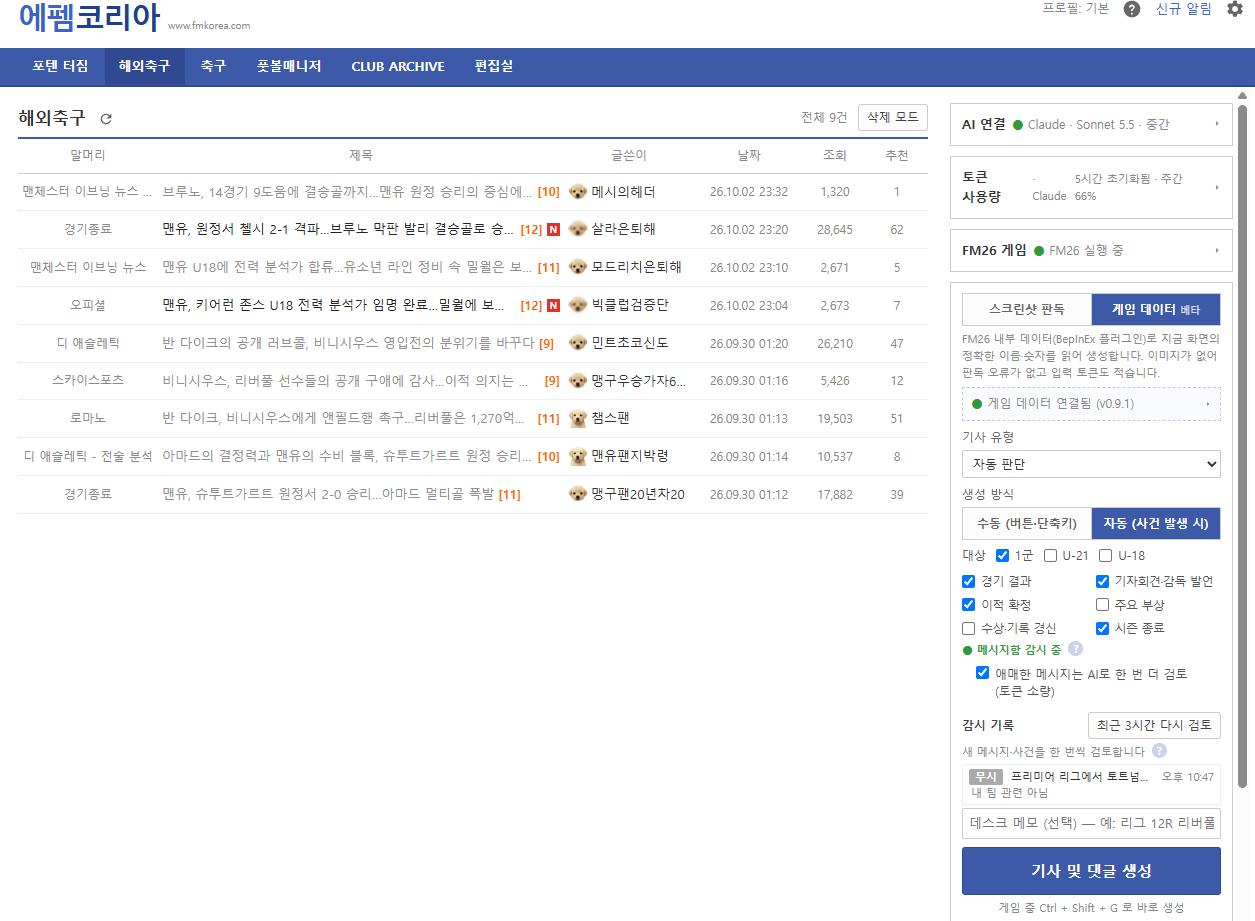The height and width of the screenshot is (921, 1255).
Task: Click avatar icon next to 모드리치은퇴해
Action: [x=578, y=267]
